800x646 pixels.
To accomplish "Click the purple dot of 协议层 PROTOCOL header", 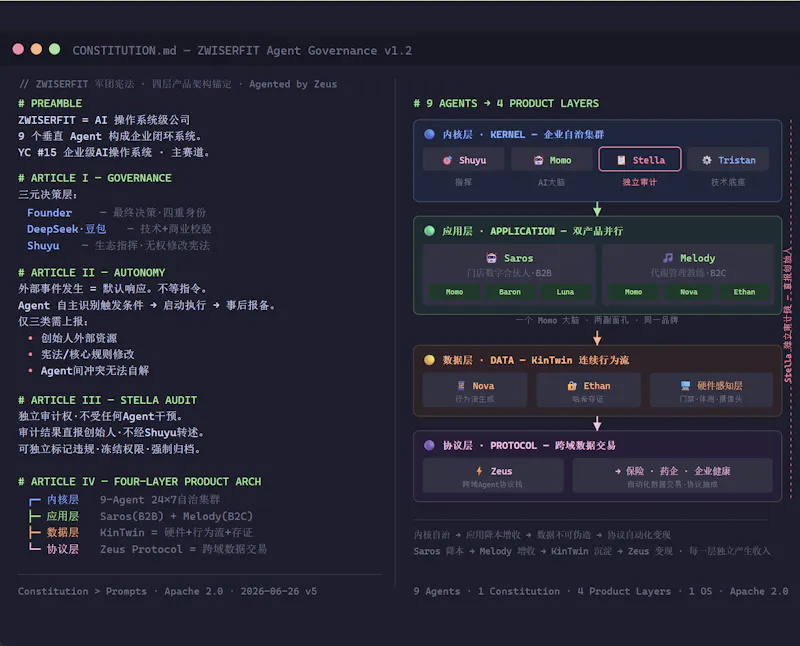I will [429, 445].
